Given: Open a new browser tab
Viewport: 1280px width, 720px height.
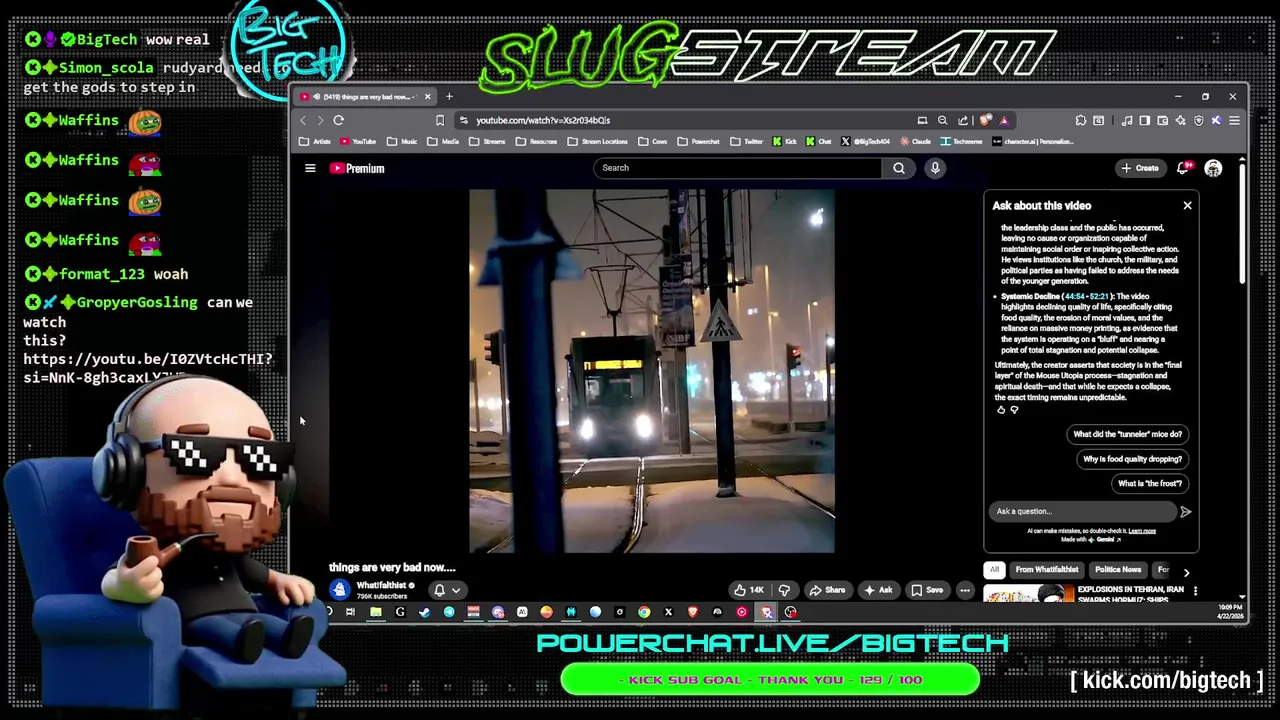Looking at the screenshot, I should pyautogui.click(x=449, y=97).
